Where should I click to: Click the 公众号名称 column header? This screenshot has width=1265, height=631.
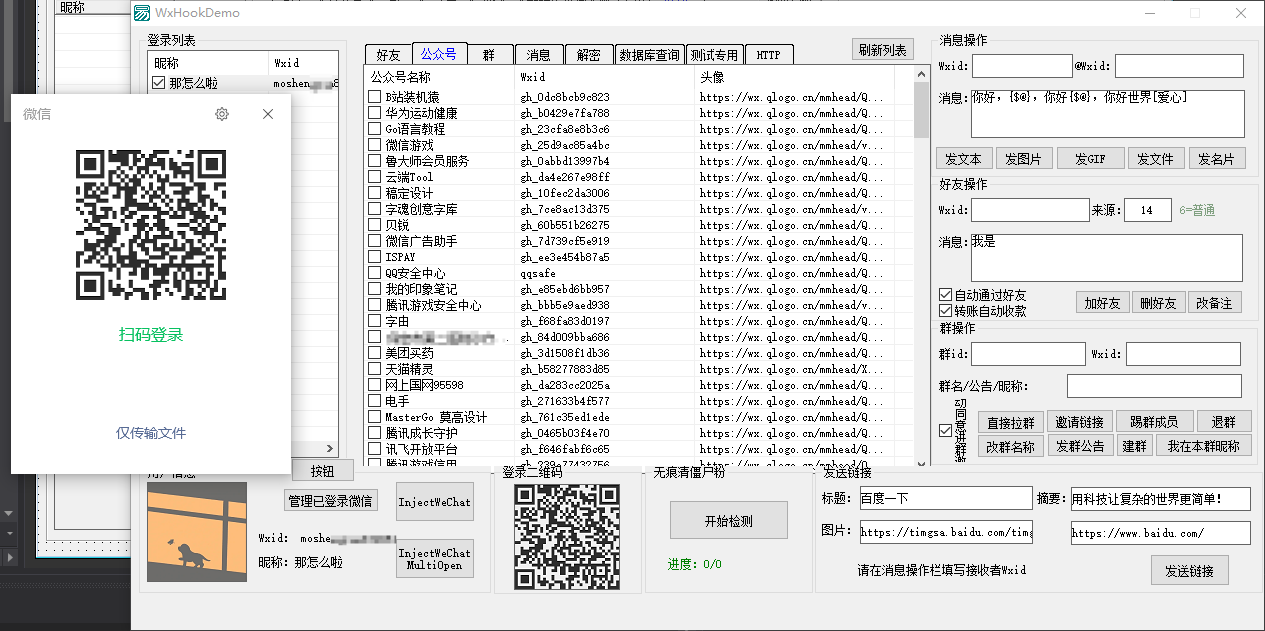[x=440, y=77]
